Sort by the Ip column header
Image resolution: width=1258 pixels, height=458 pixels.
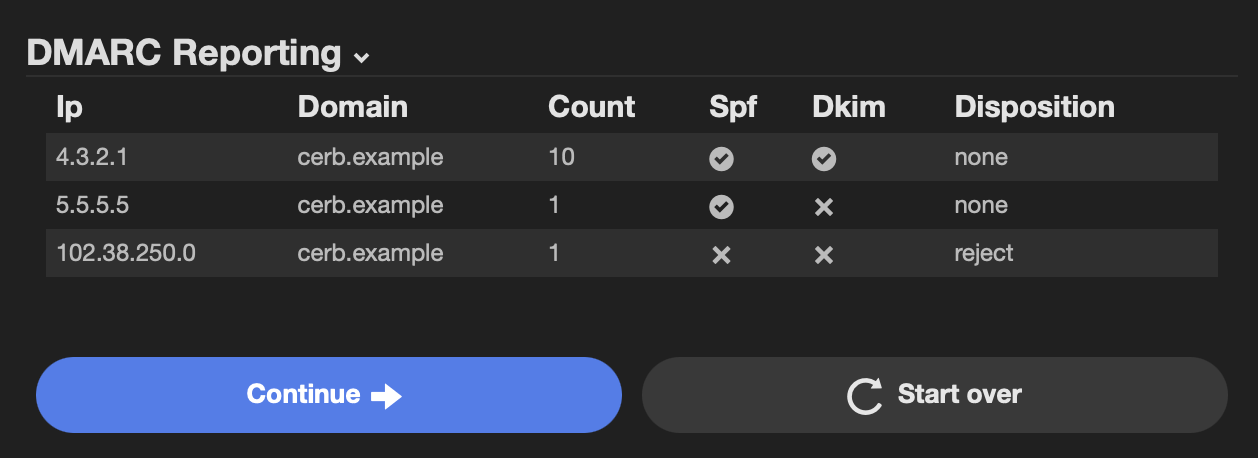coord(68,107)
